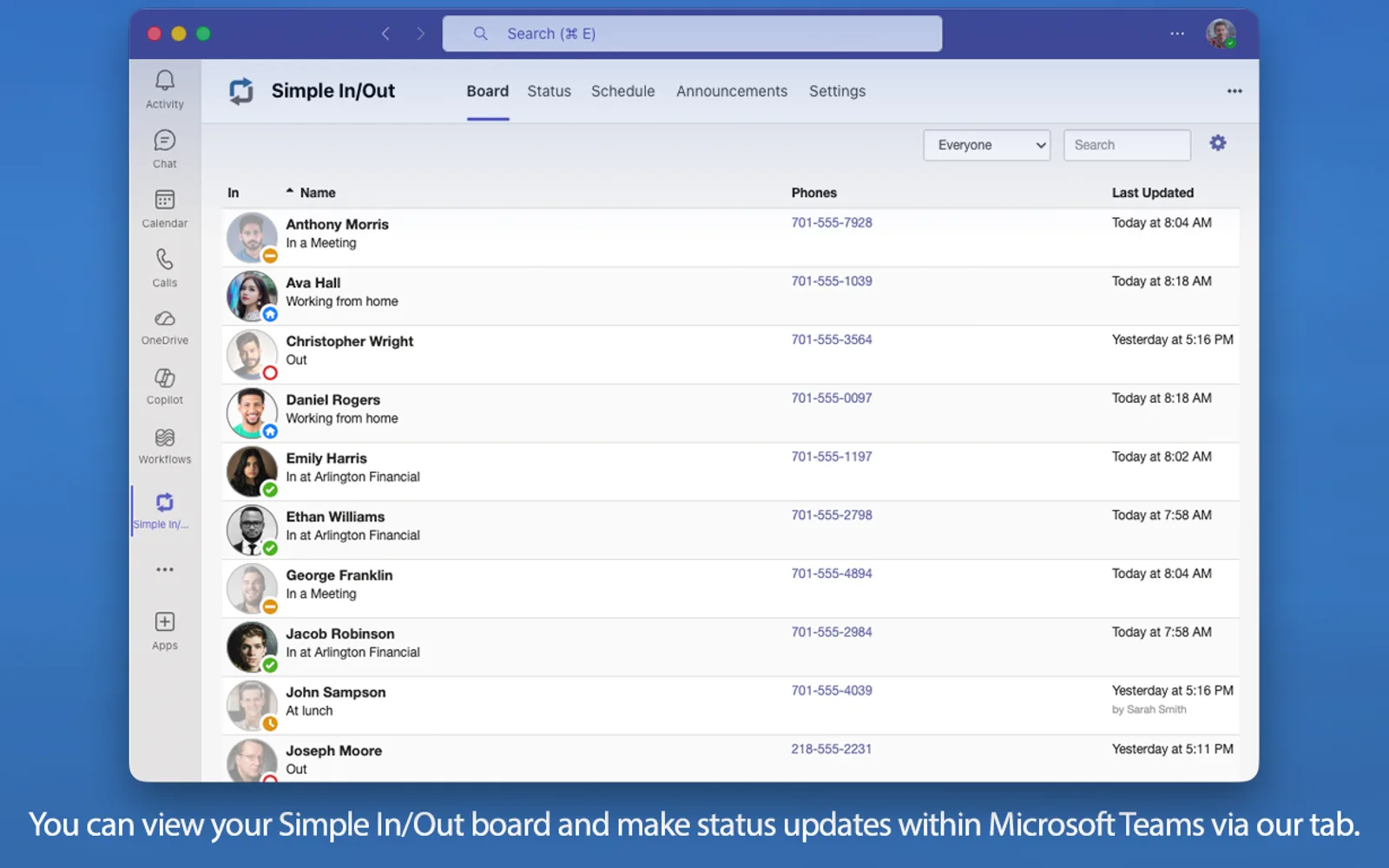Open Teams title bar more options
This screenshot has width=1389, height=868.
[1177, 34]
